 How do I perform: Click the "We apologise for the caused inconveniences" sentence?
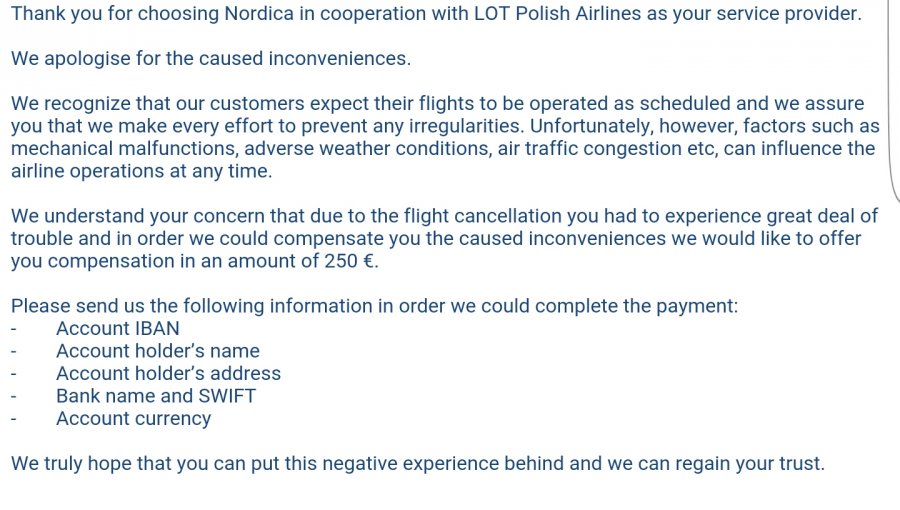(x=210, y=58)
